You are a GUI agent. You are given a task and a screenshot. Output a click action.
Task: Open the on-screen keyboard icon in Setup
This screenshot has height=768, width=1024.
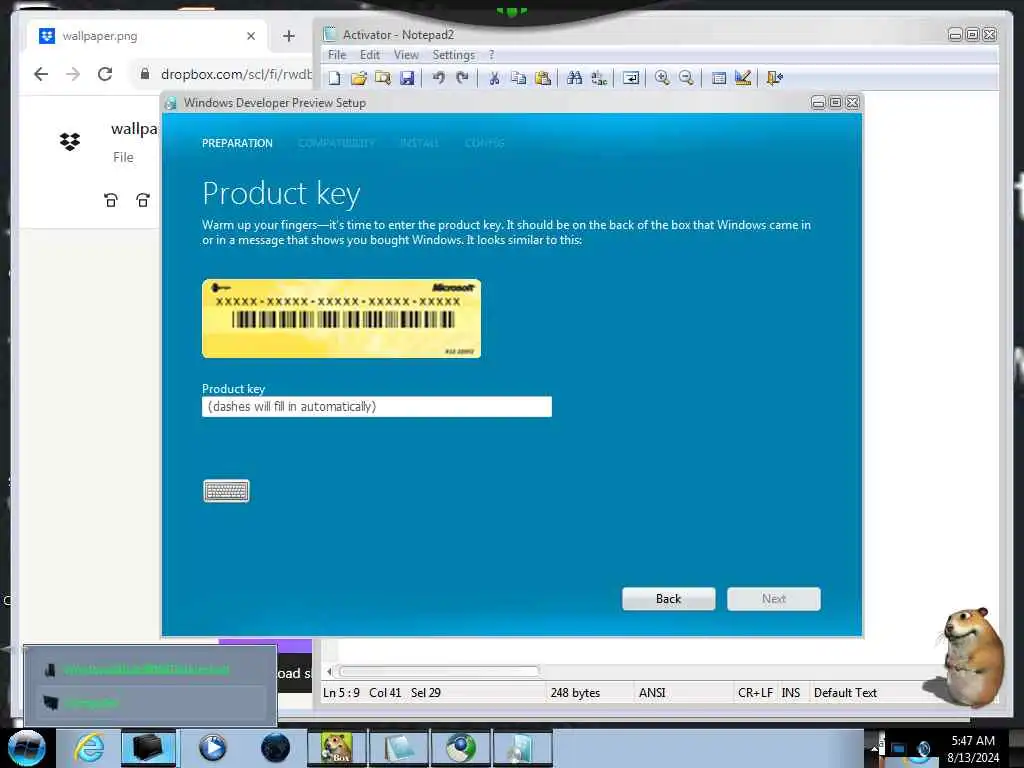227,491
